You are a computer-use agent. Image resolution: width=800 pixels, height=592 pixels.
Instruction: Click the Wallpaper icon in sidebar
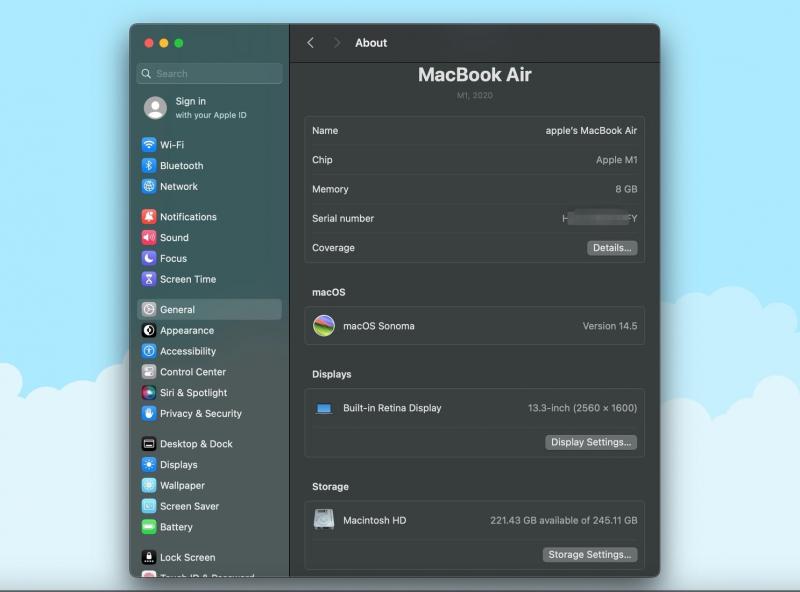[148, 485]
